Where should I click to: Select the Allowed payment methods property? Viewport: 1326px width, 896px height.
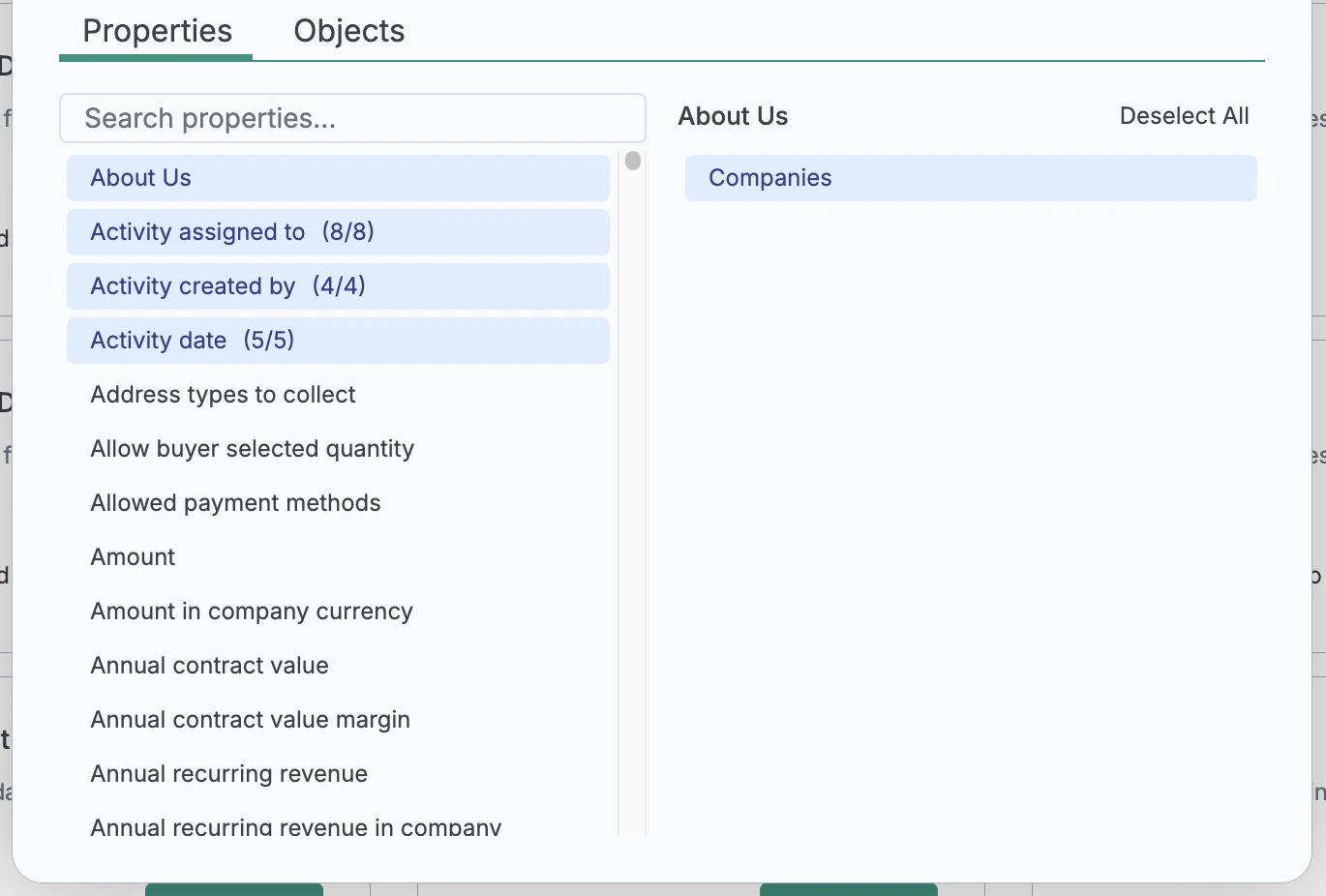click(x=235, y=502)
